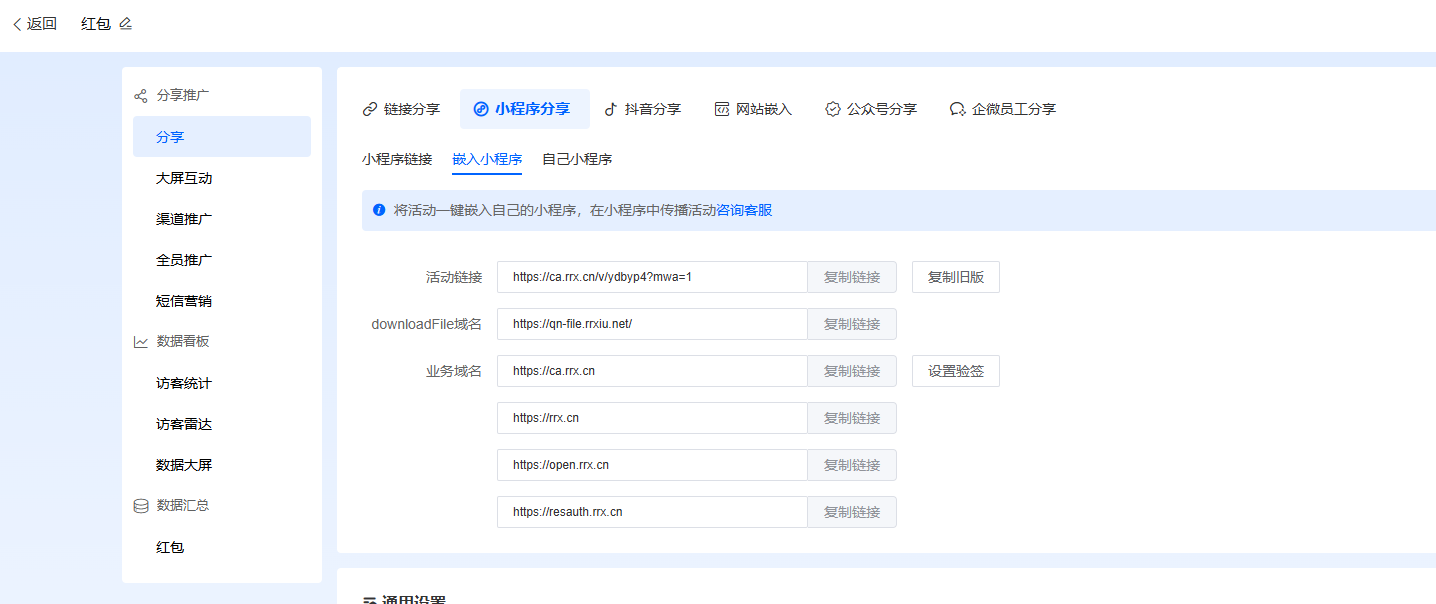This screenshot has width=1436, height=604.
Task: Click the downloadFile域名 URL input field
Action: (651, 324)
